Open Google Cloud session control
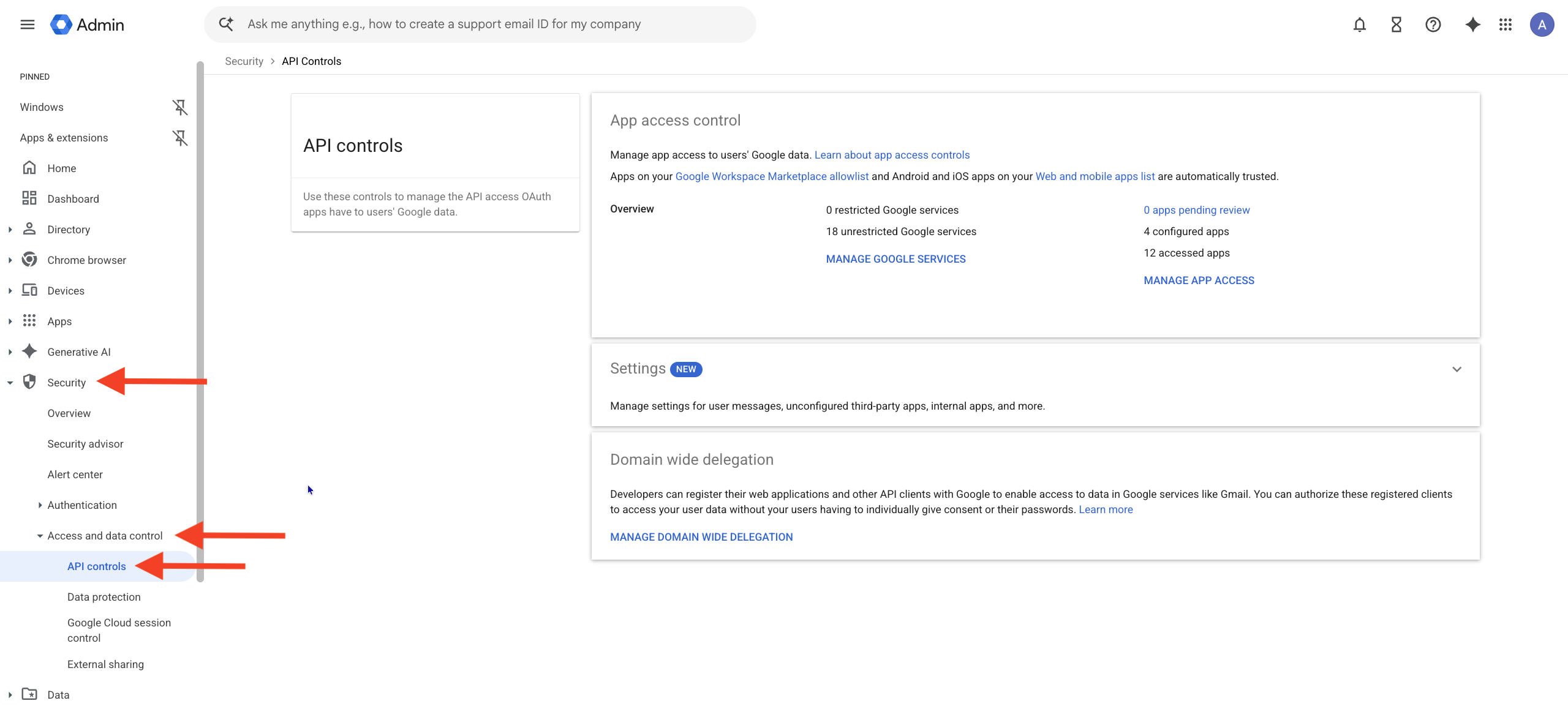 click(x=119, y=630)
